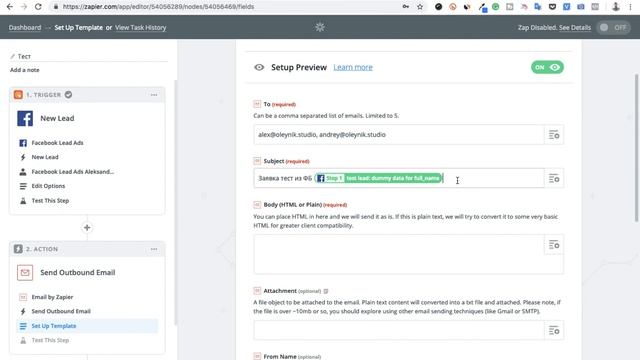Click the Subject field type icon
Viewport: 640px width, 360px height.
click(x=257, y=161)
